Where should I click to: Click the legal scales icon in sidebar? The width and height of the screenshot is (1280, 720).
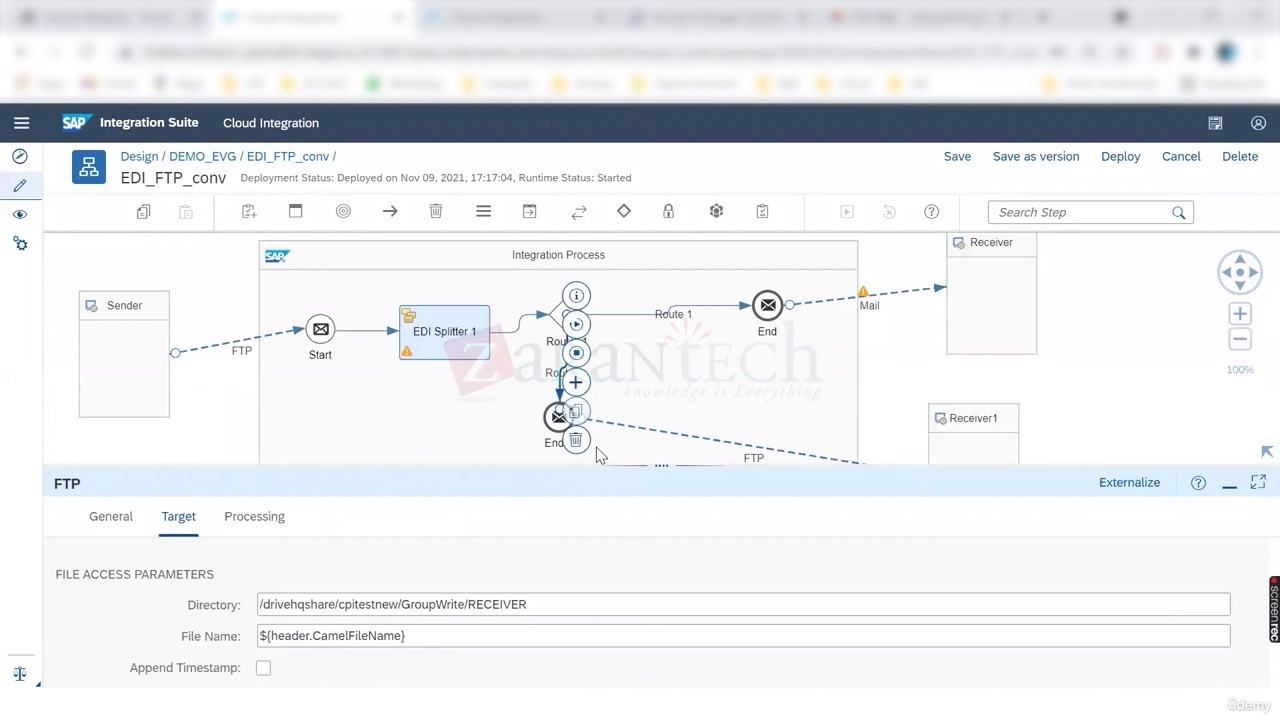tap(20, 674)
